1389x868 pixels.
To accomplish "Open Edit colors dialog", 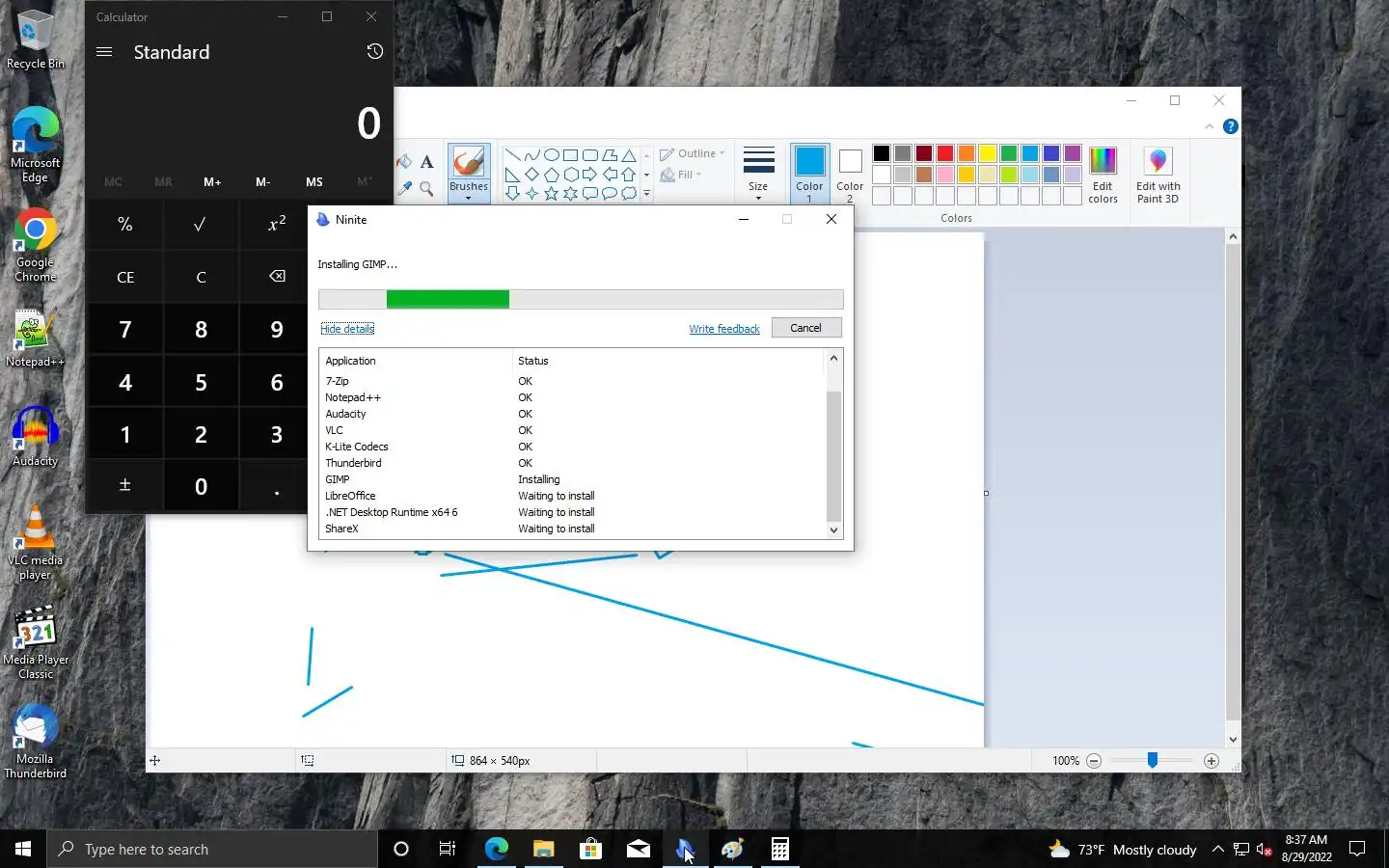I will 1103,175.
